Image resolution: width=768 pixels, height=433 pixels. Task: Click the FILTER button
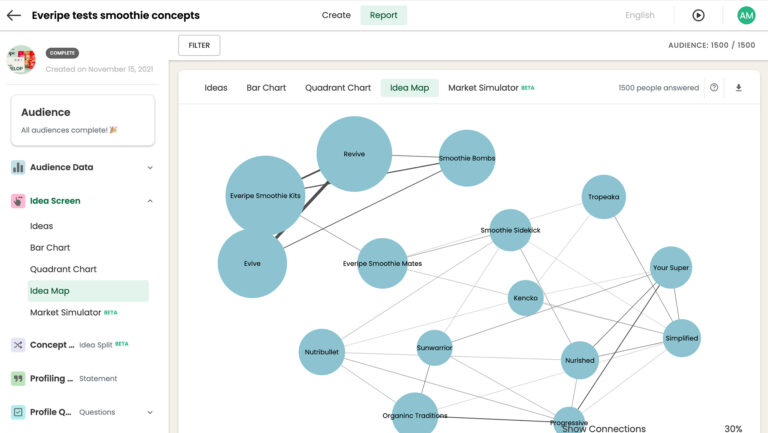coord(199,45)
